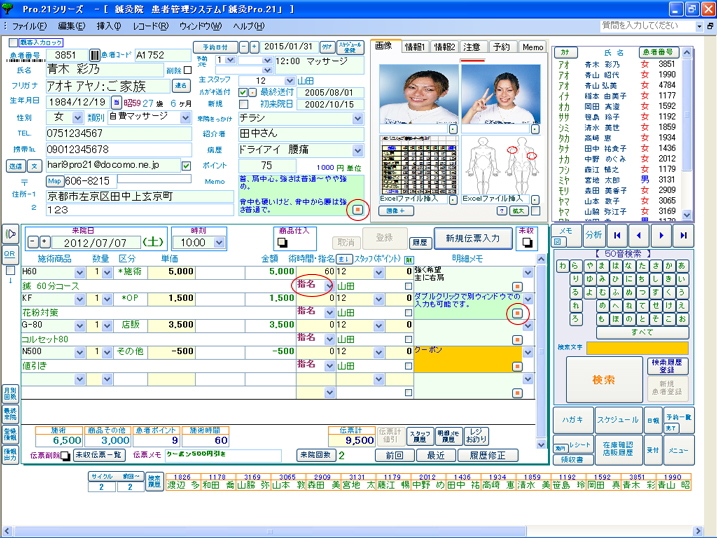
Task: Toggle the checkbox in the KF 山田 row
Action: [408, 313]
